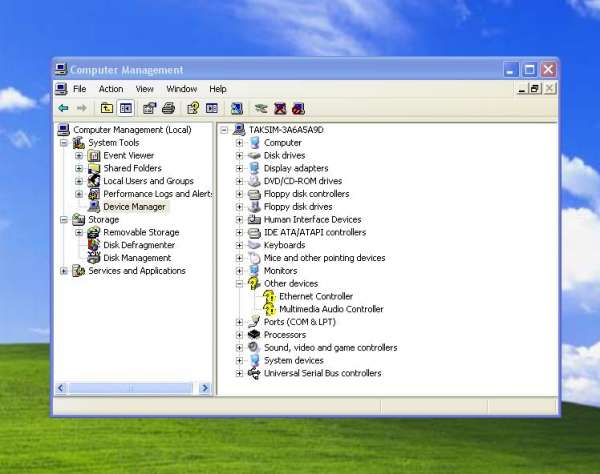Viewport: 600px width, 474px height.
Task: Select the Event Viewer tree item
Action: [x=129, y=156]
